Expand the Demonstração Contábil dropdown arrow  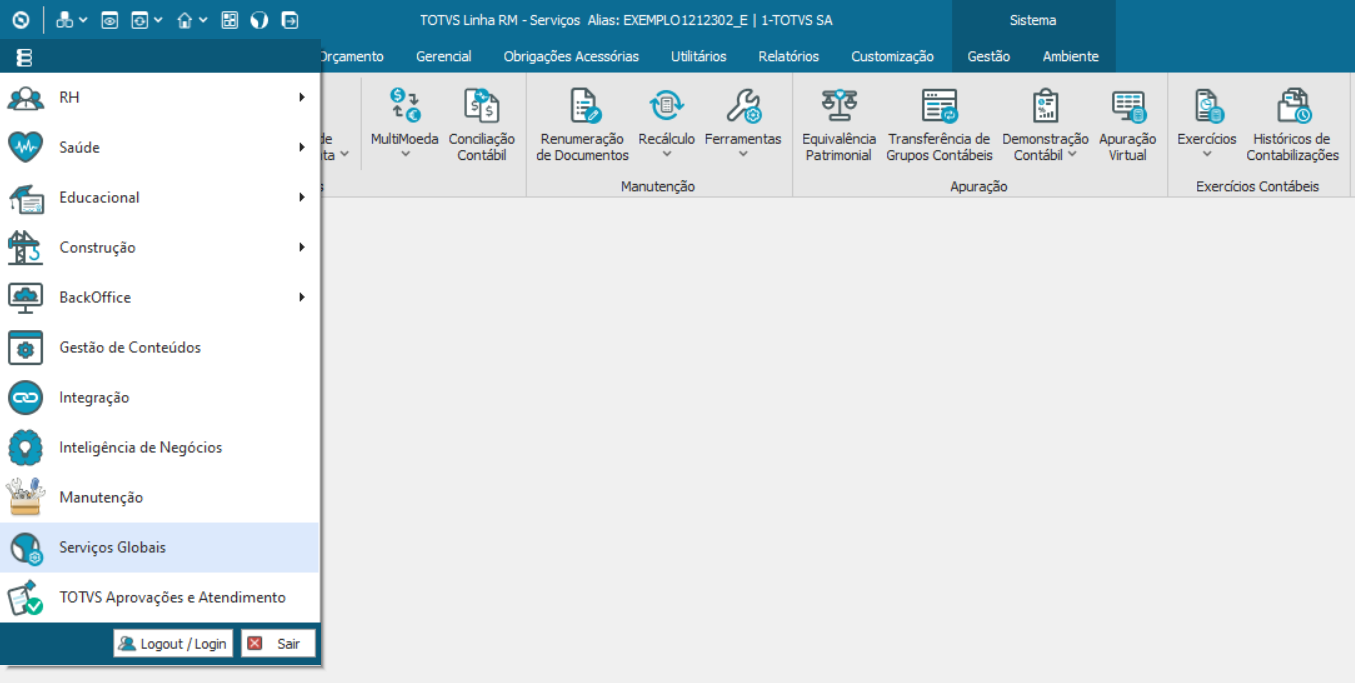pyautogui.click(x=1072, y=155)
